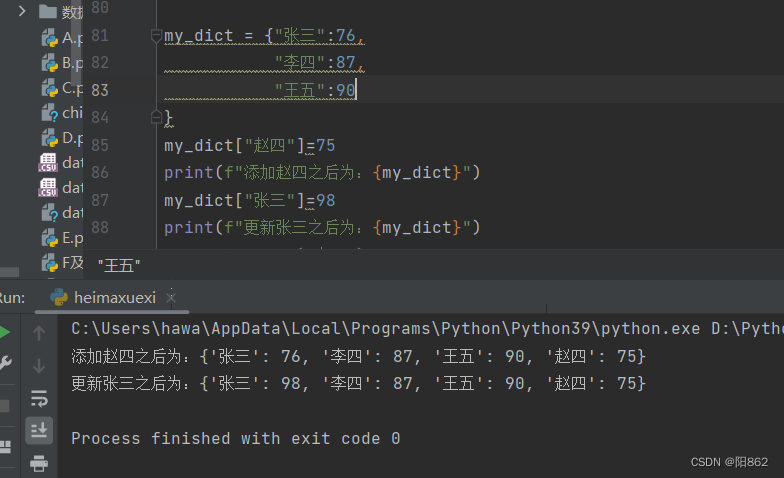The height and width of the screenshot is (478, 784).
Task: Click the Restore Layout icon in Run panel
Action: (x=5, y=446)
